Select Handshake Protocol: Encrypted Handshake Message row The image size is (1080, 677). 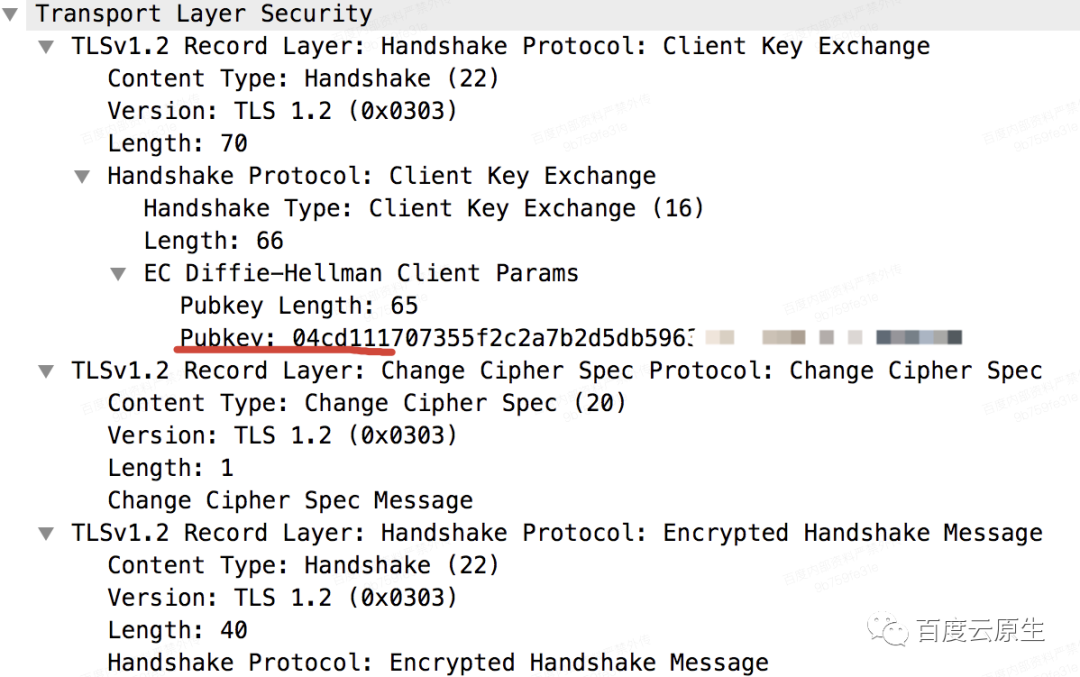coord(438,663)
